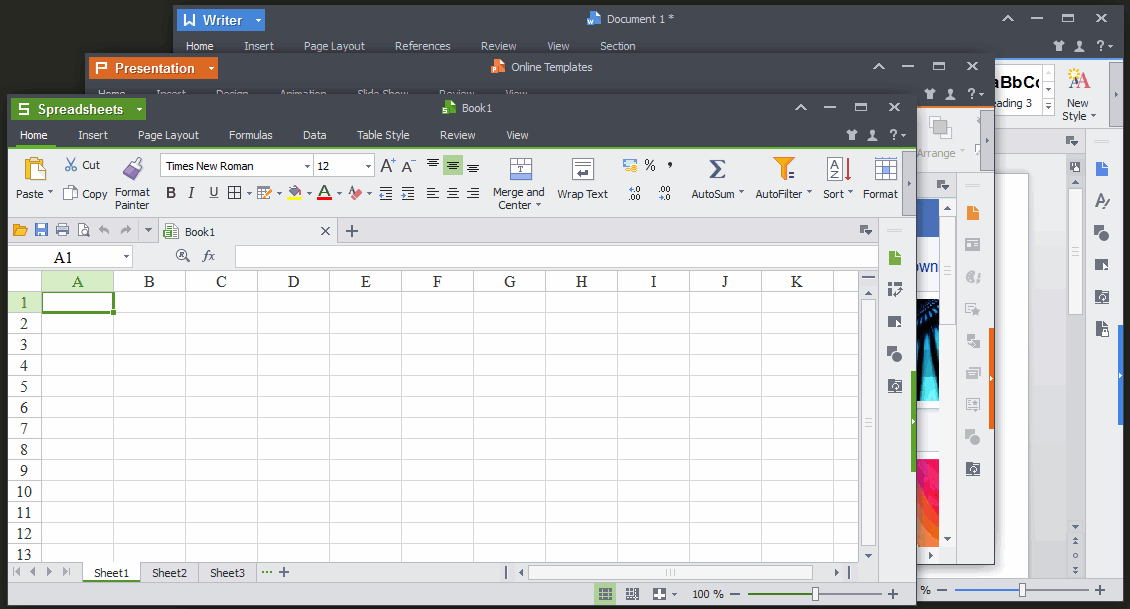
Task: Click the Paste icon in Spreadsheets
Action: (x=35, y=169)
